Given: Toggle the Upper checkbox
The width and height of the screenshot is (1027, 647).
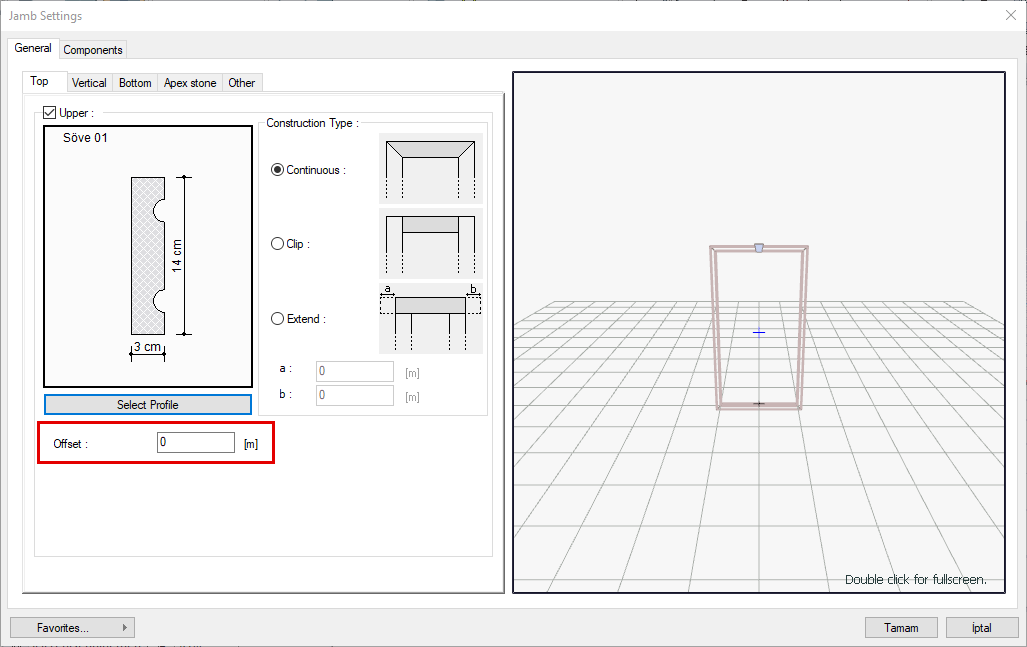Looking at the screenshot, I should pyautogui.click(x=50, y=113).
